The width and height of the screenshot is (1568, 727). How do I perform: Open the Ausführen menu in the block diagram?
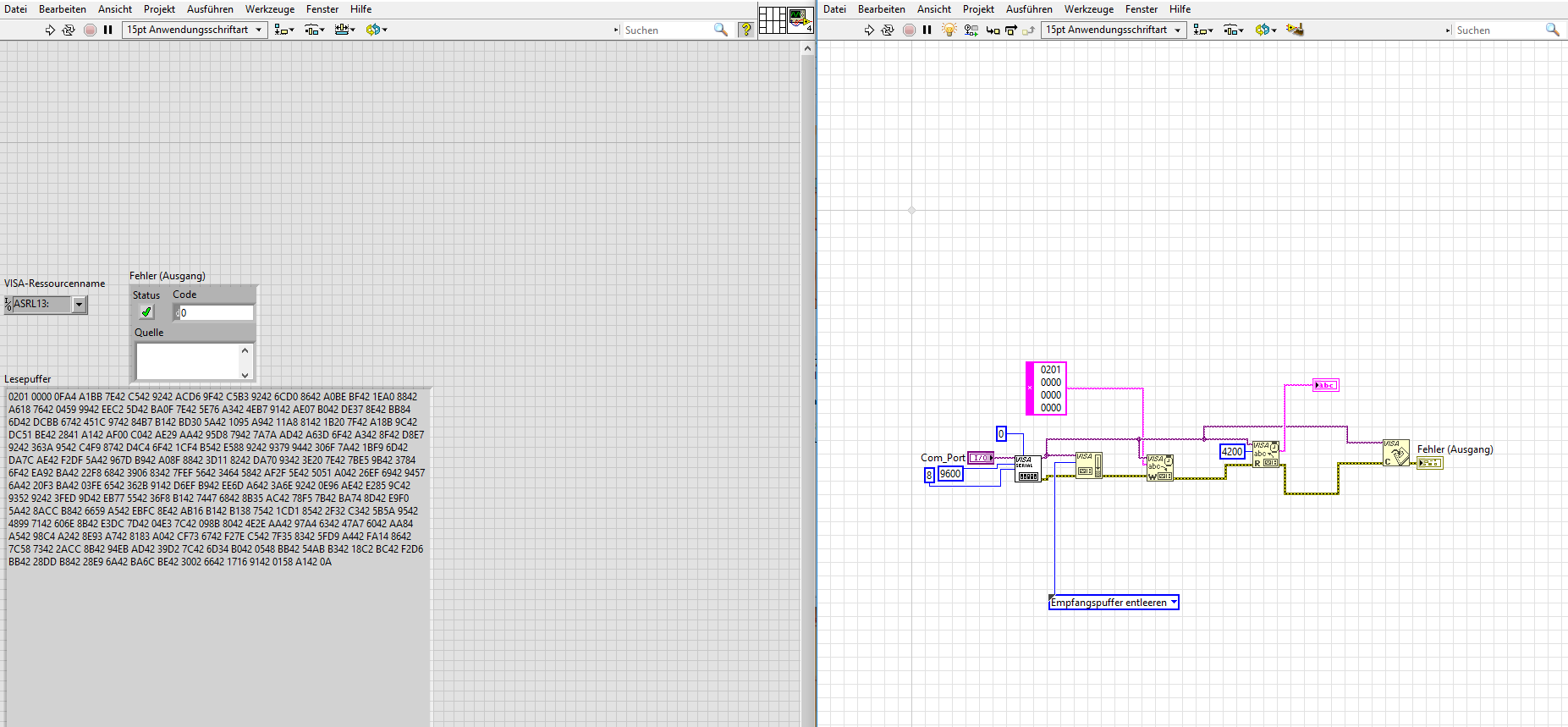click(x=1028, y=9)
